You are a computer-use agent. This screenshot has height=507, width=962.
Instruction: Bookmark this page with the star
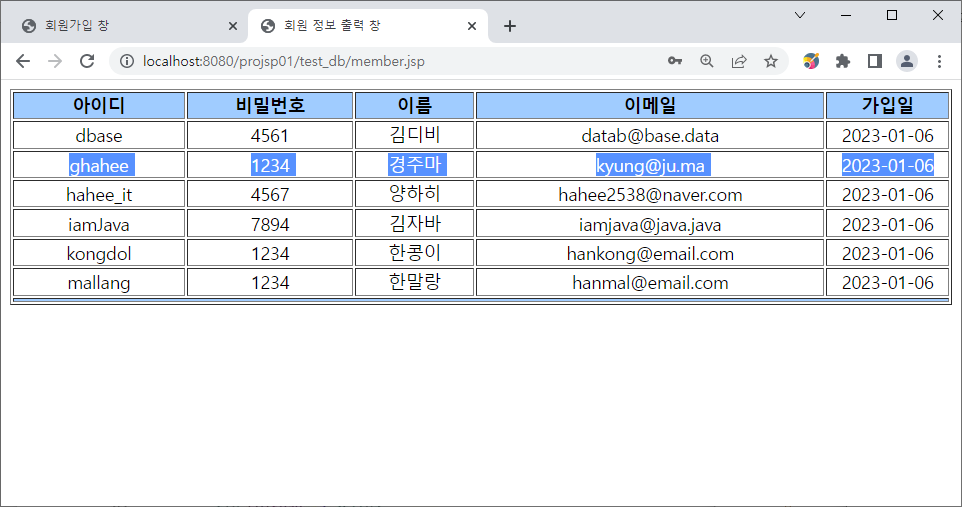771,61
